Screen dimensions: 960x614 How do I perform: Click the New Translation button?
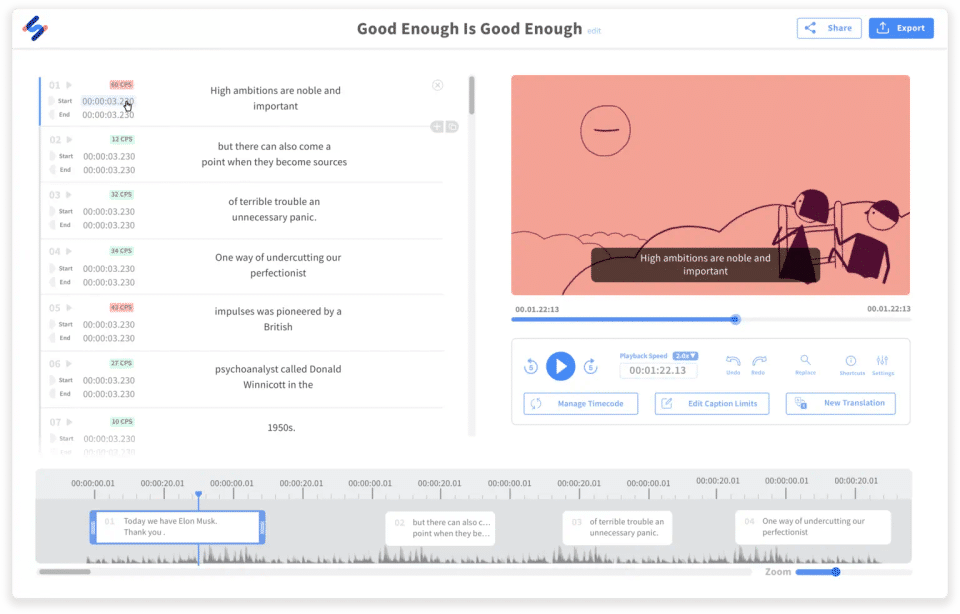841,403
